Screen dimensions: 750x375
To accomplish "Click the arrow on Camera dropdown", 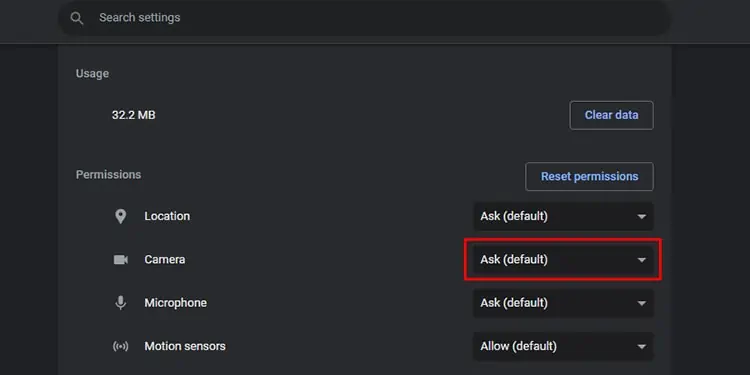I will point(641,260).
